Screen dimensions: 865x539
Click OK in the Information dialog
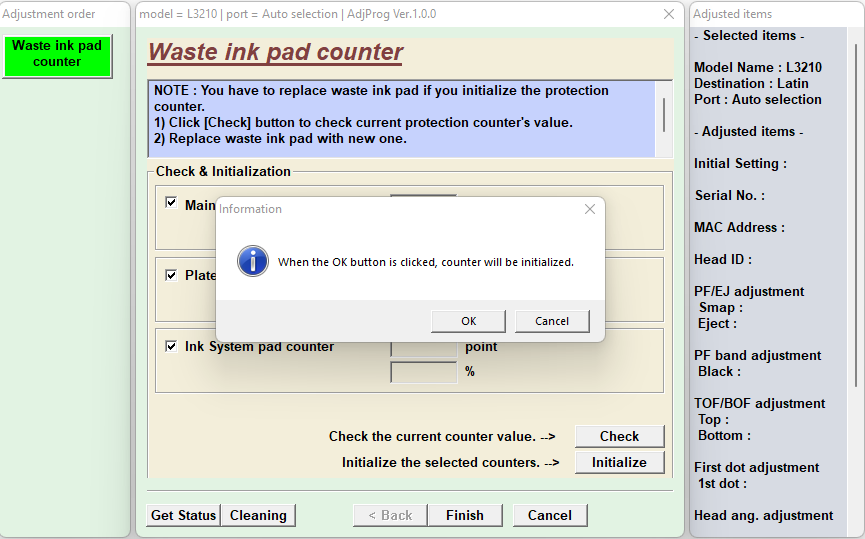468,321
